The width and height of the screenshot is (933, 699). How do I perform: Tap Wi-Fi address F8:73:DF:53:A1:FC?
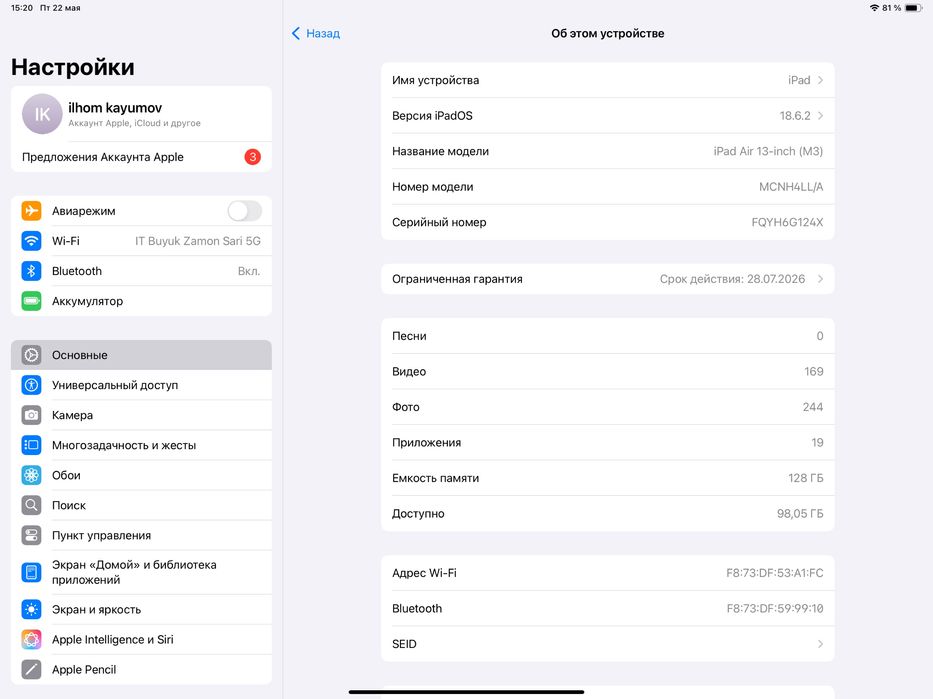tap(775, 573)
